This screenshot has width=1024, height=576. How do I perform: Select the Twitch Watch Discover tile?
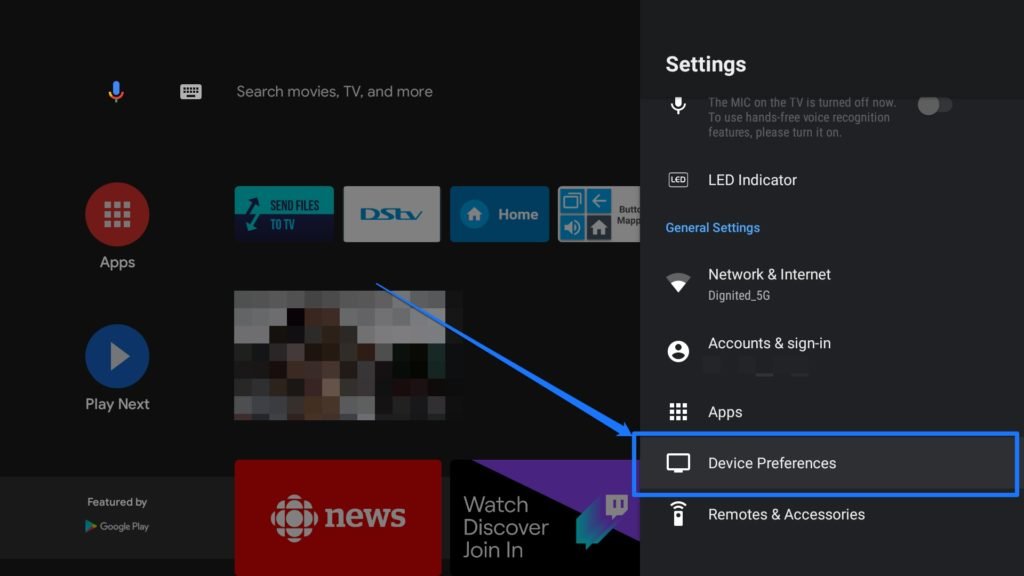click(x=544, y=516)
